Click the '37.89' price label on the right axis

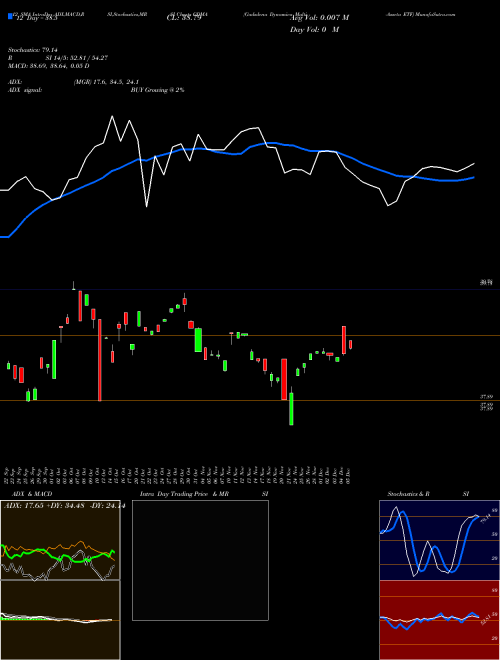point(487,397)
